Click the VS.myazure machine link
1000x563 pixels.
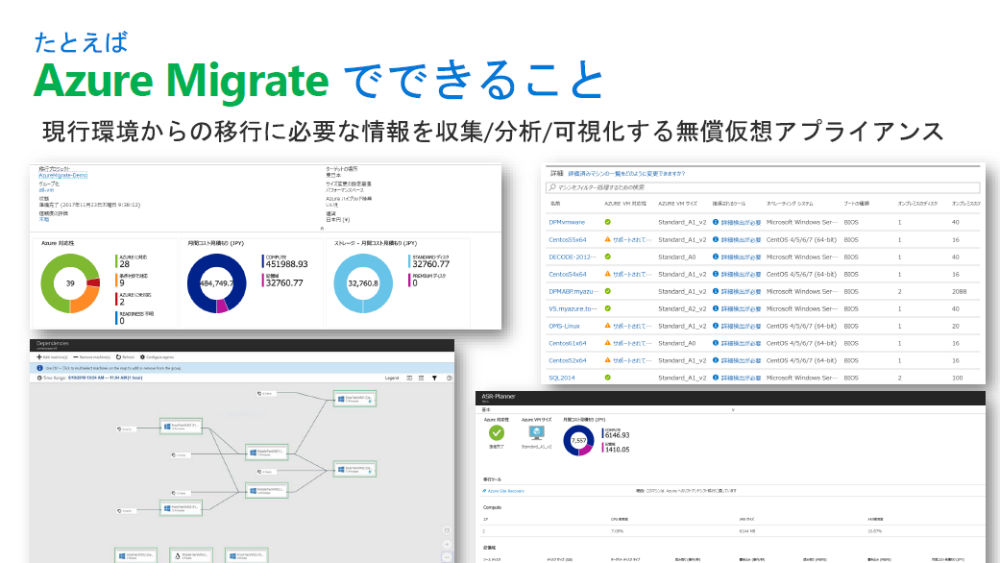pos(573,309)
